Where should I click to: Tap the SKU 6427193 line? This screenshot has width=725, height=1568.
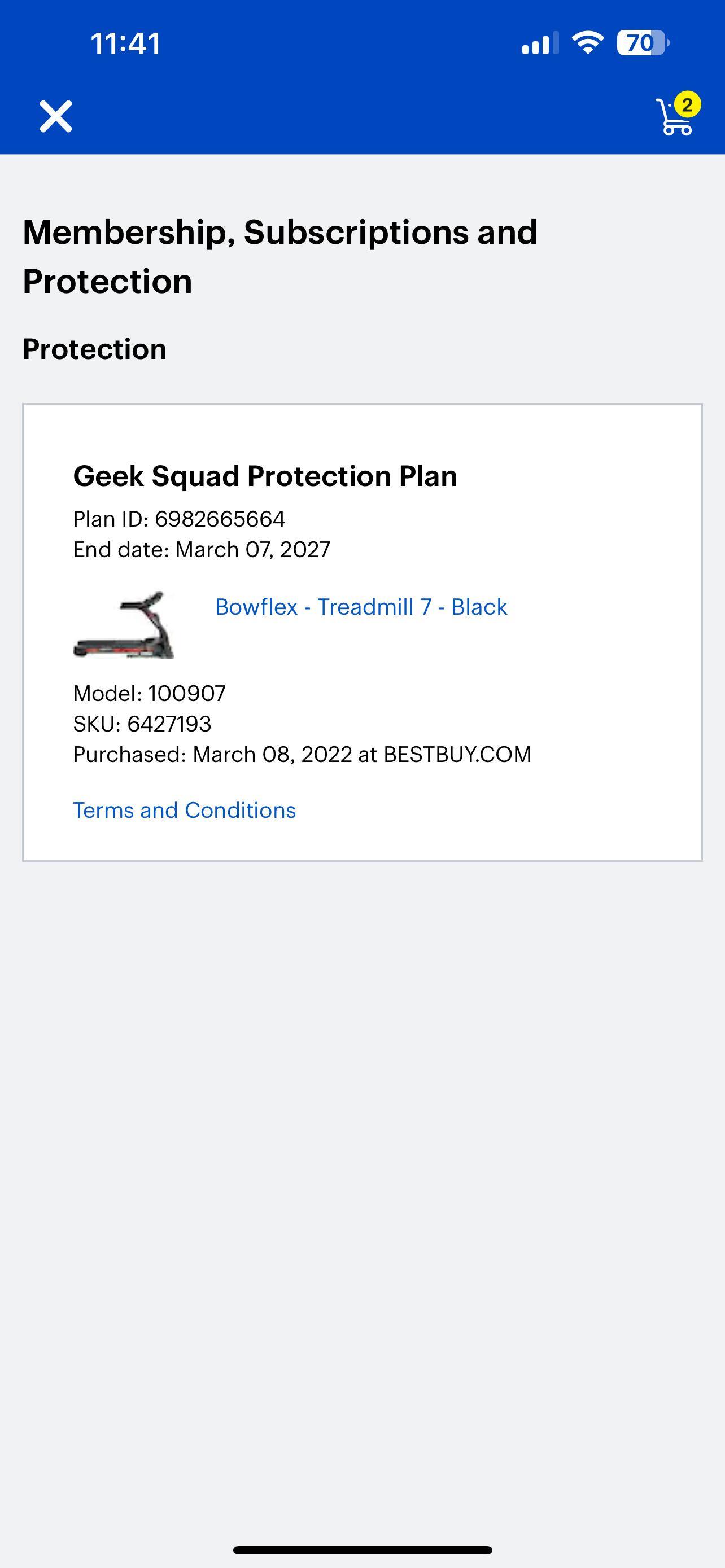point(142,724)
